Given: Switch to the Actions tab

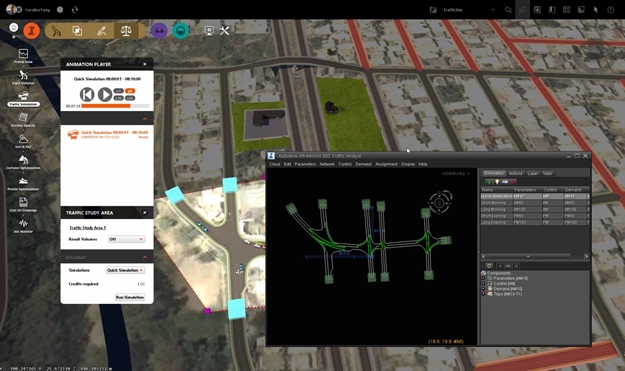Looking at the screenshot, I should click(515, 173).
